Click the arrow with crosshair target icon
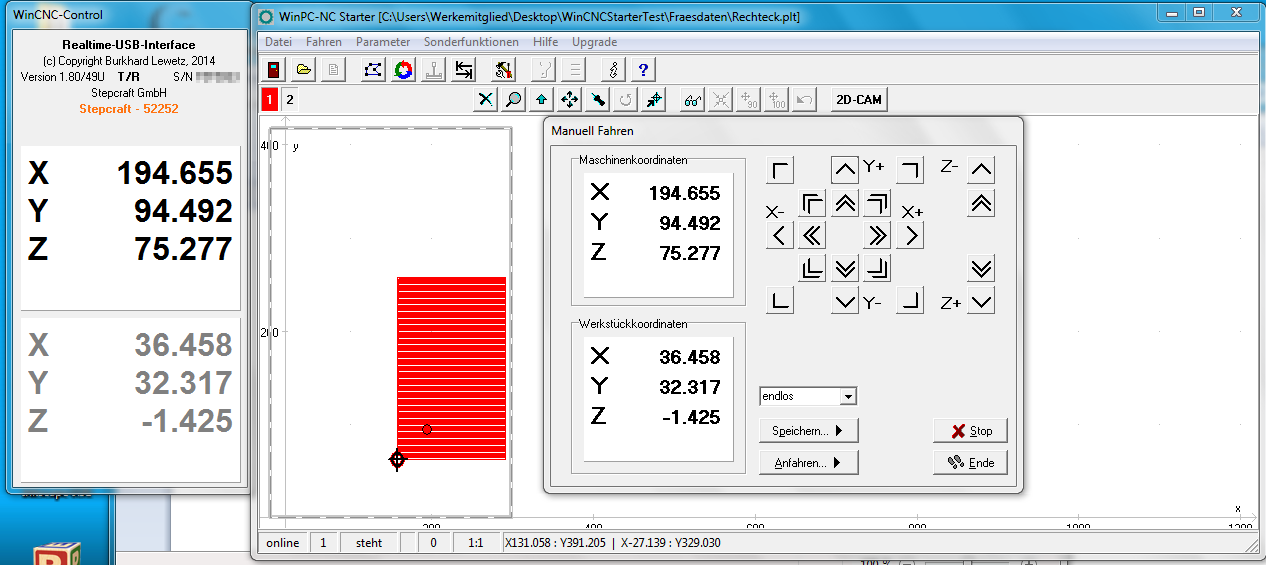Image resolution: width=1266 pixels, height=565 pixels. 654,99
